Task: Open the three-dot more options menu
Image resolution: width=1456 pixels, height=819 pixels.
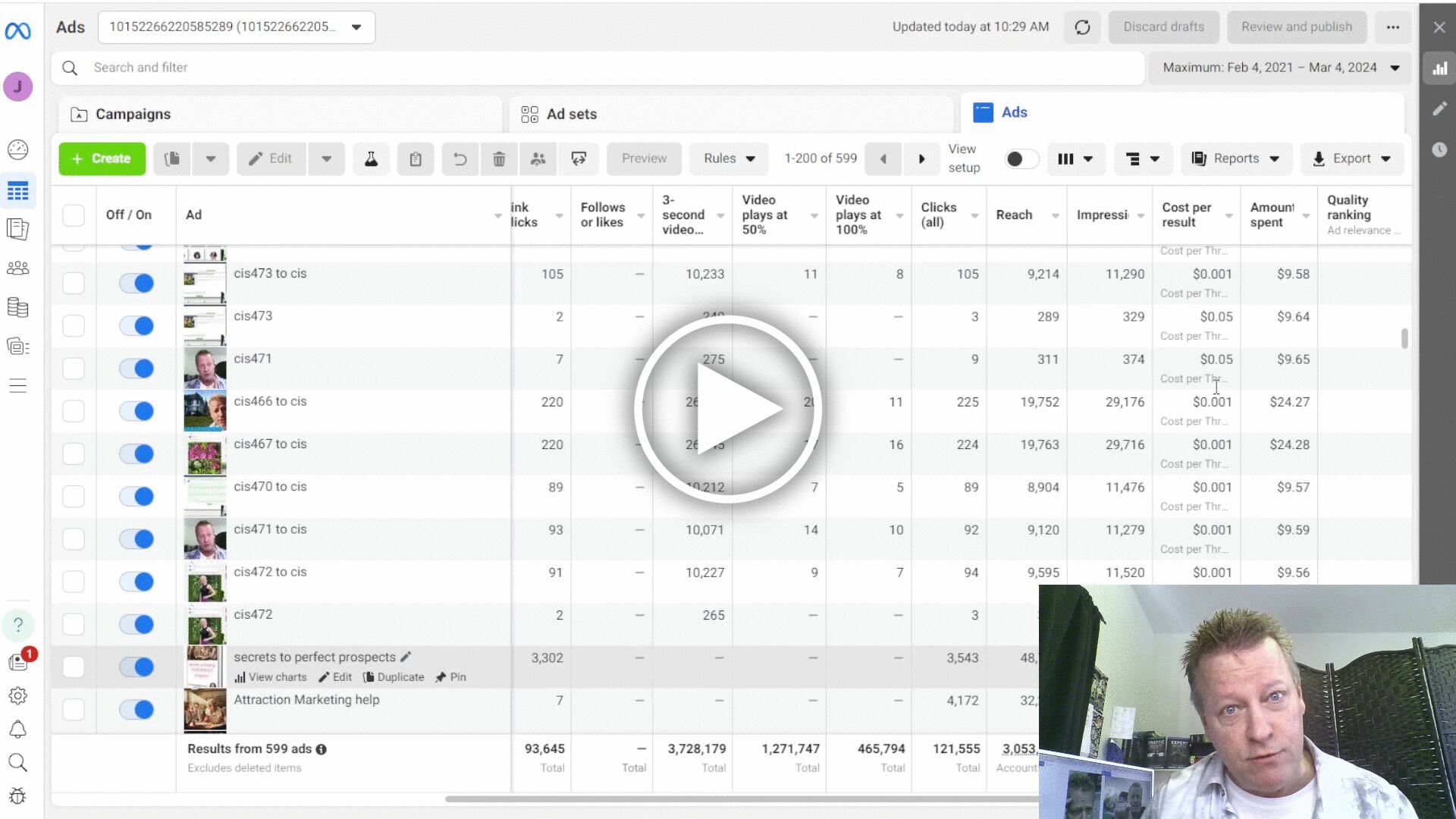Action: click(1392, 27)
